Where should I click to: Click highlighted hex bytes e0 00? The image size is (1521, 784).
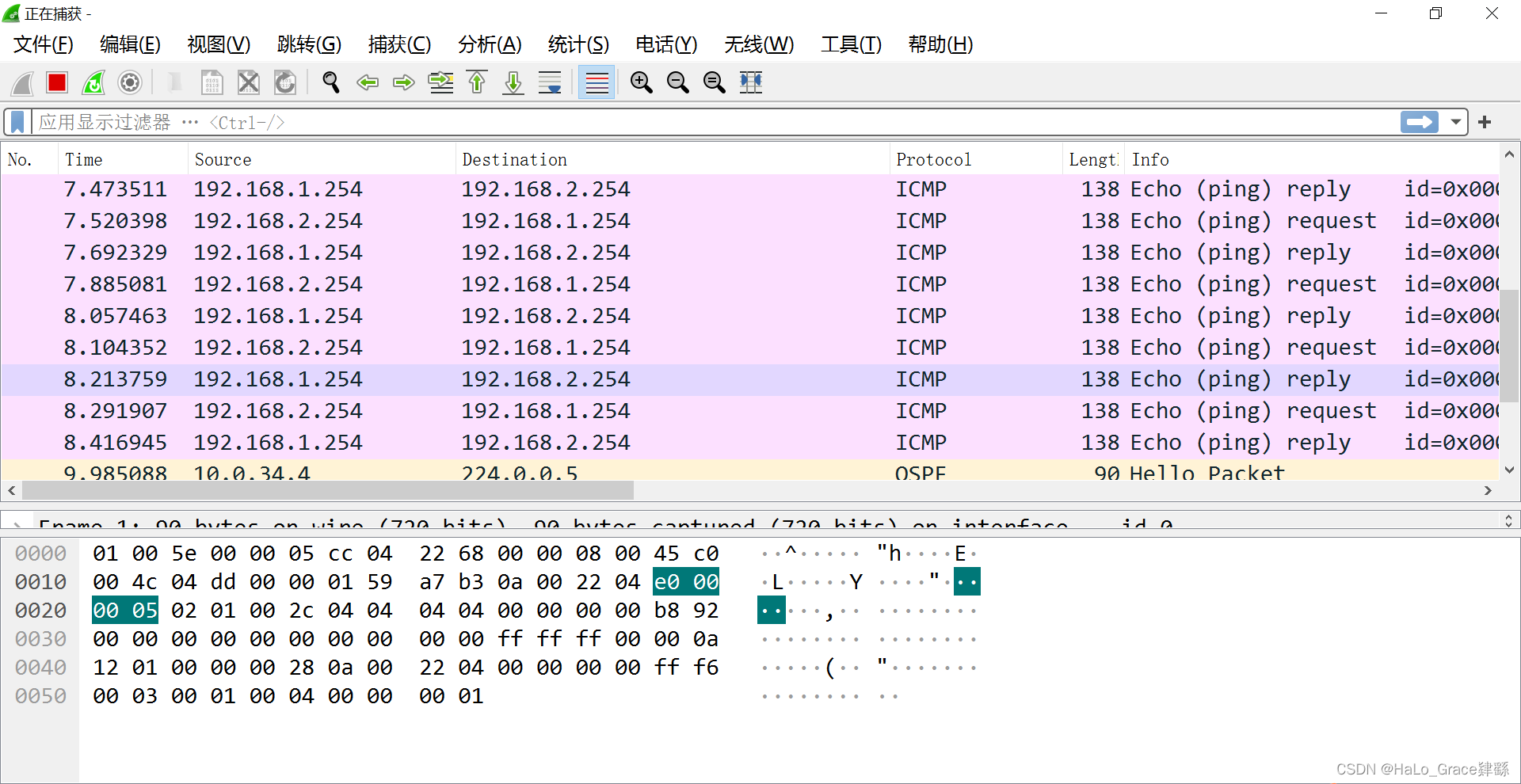tap(686, 582)
